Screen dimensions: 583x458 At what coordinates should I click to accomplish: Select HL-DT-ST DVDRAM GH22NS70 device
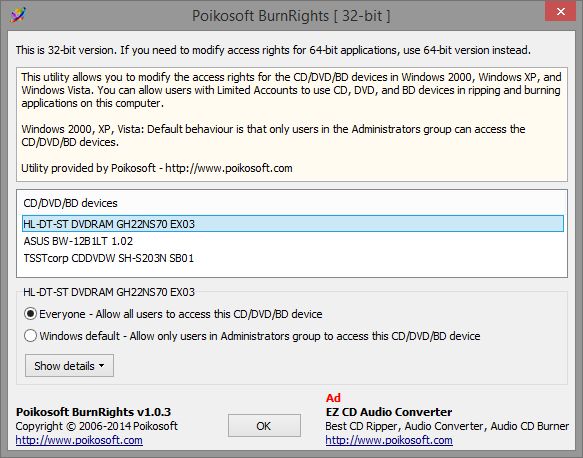coord(293,224)
